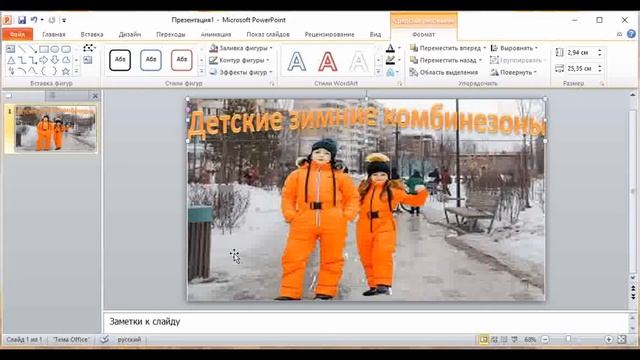Select slide 1 thumbnail
This screenshot has width=640, height=360.
coord(56,128)
